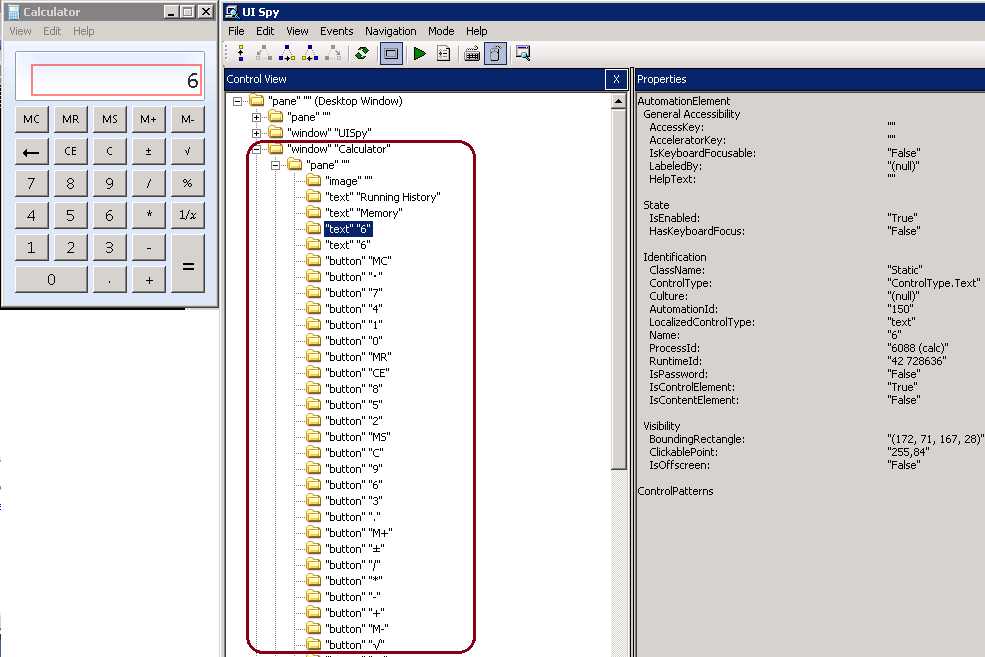The image size is (985, 657).
Task: Open the File menu in UI Spy
Action: 236,31
